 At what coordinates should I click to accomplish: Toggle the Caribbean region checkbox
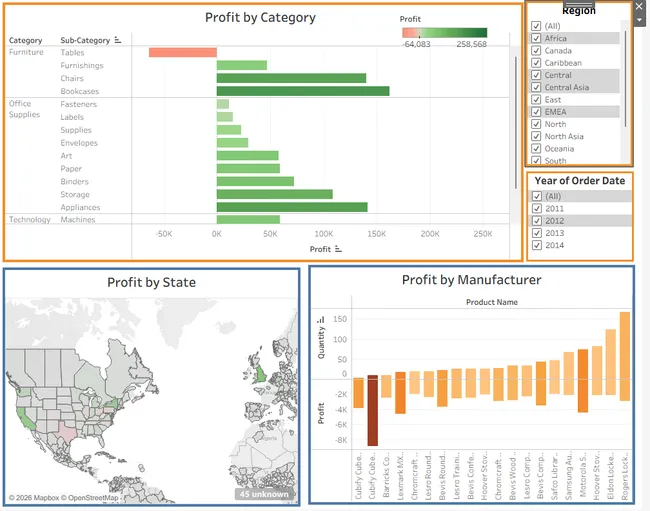coord(536,63)
